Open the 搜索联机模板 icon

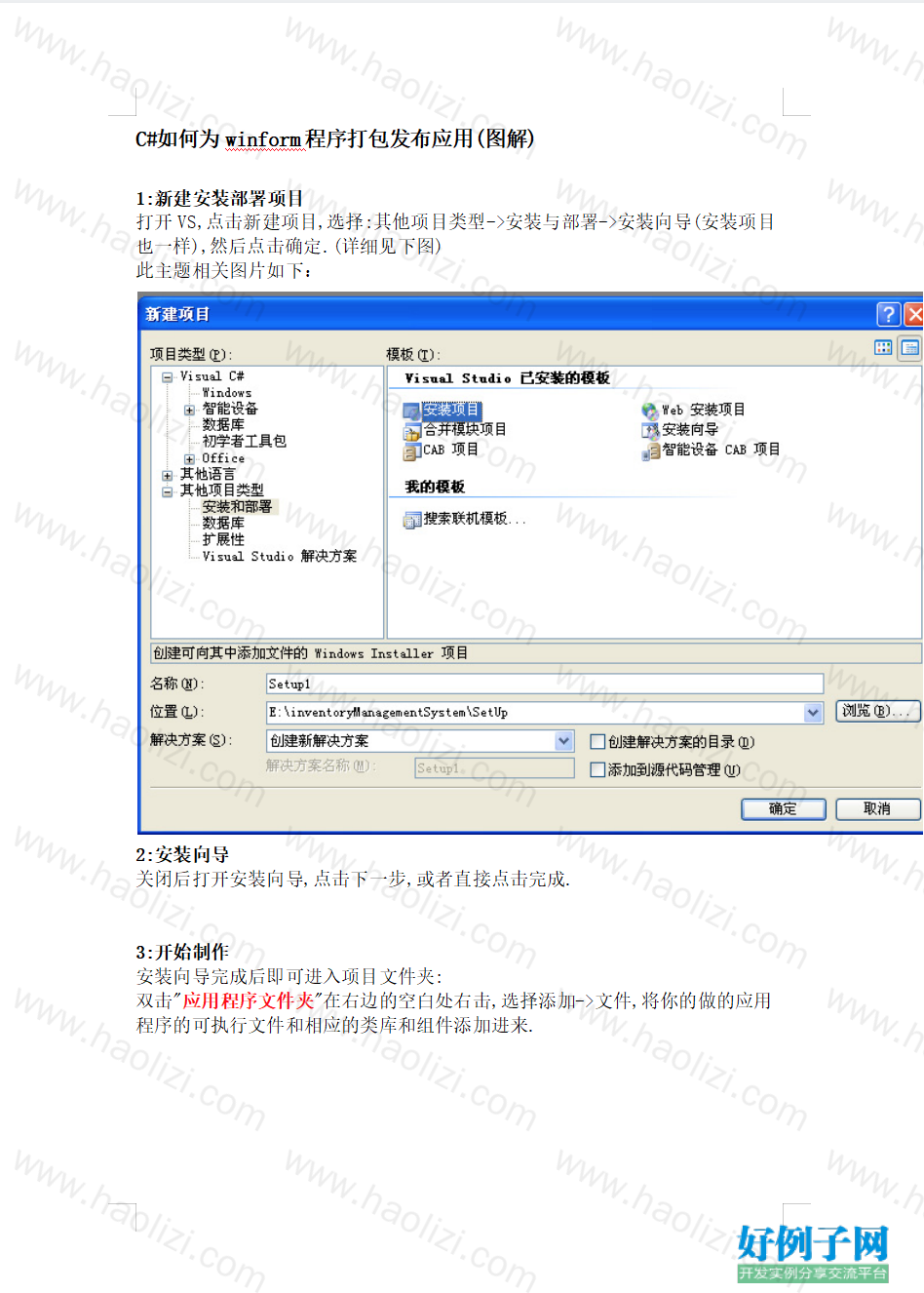412,520
